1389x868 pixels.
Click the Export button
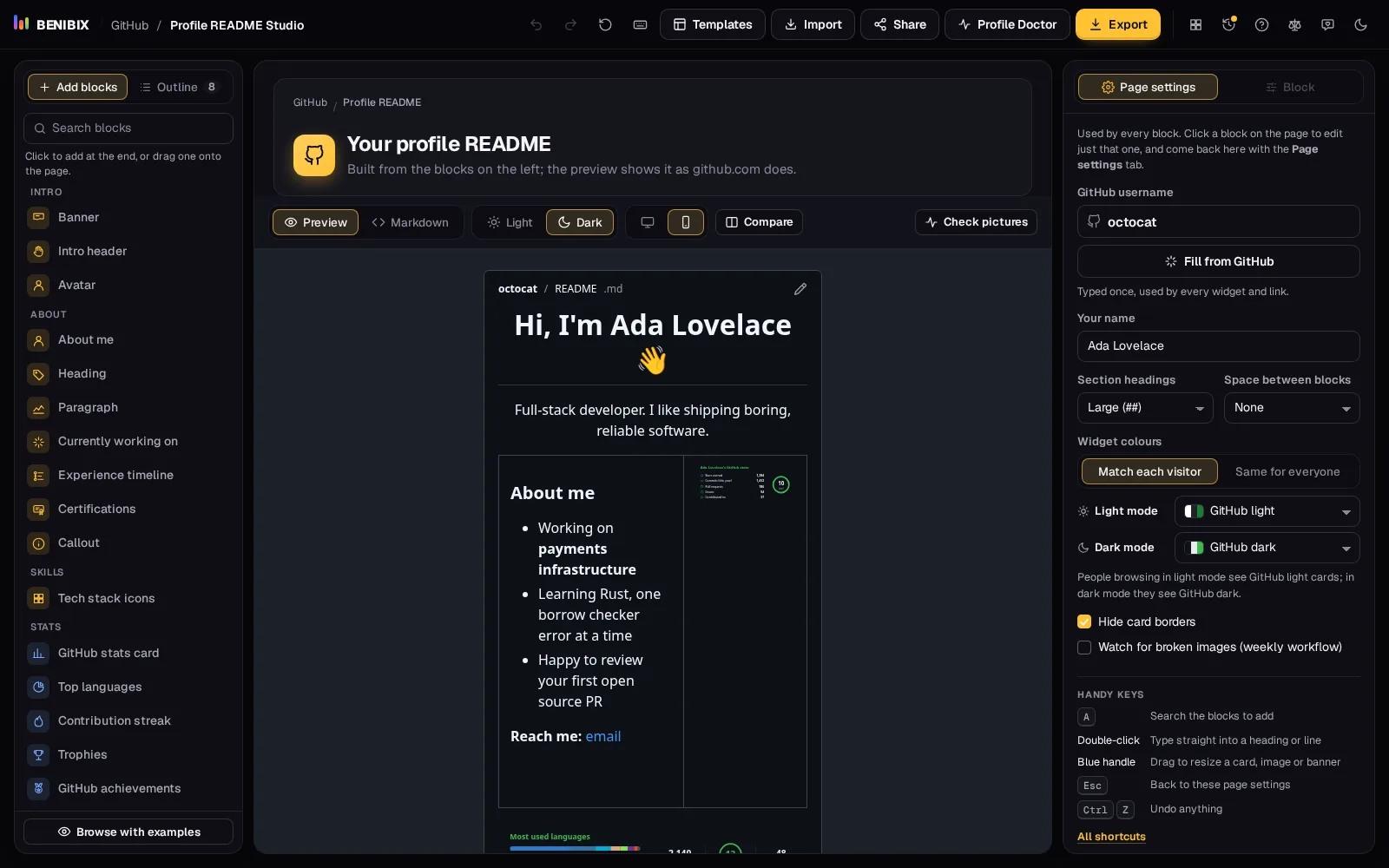1118,24
